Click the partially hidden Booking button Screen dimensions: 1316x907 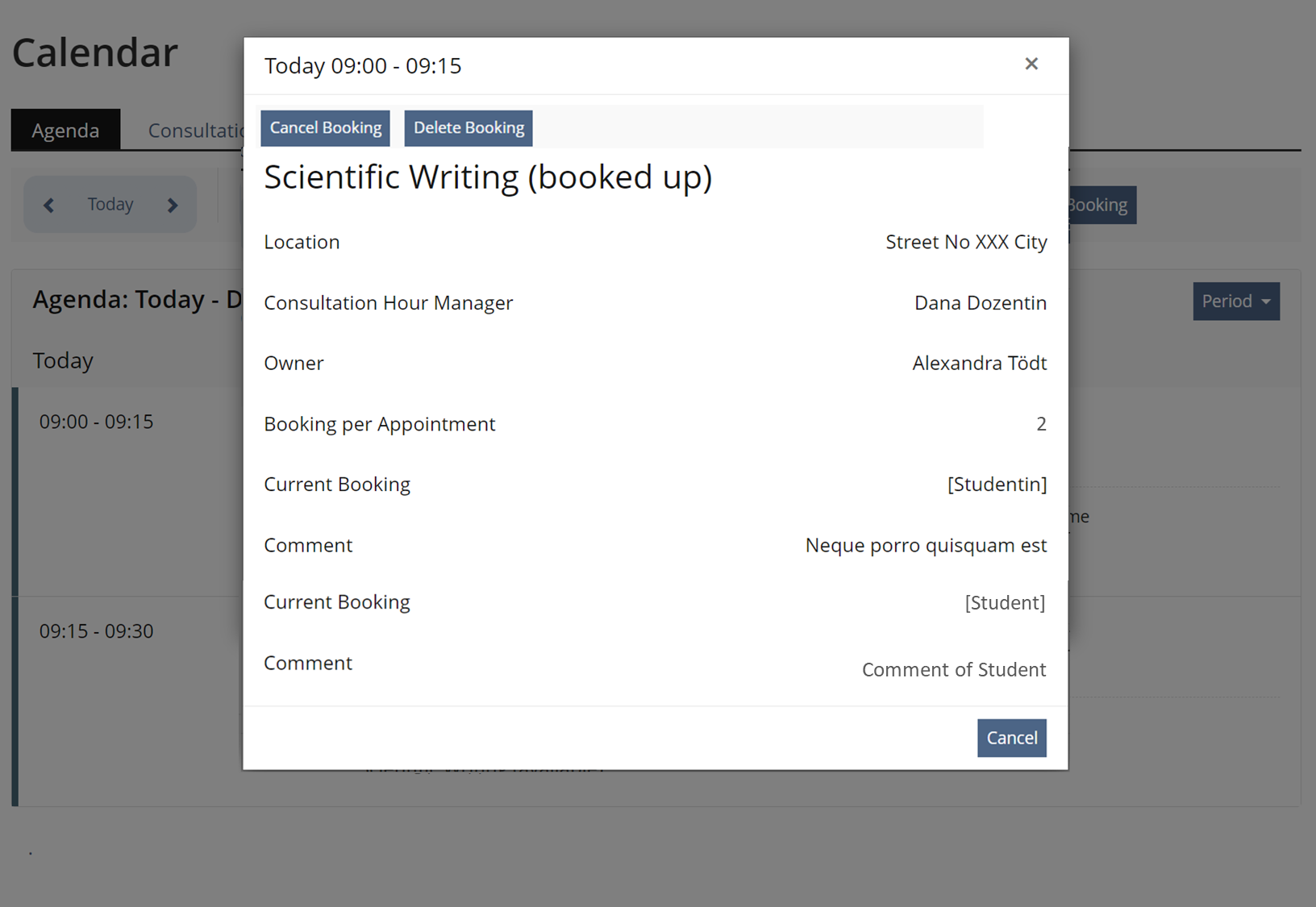(1102, 206)
